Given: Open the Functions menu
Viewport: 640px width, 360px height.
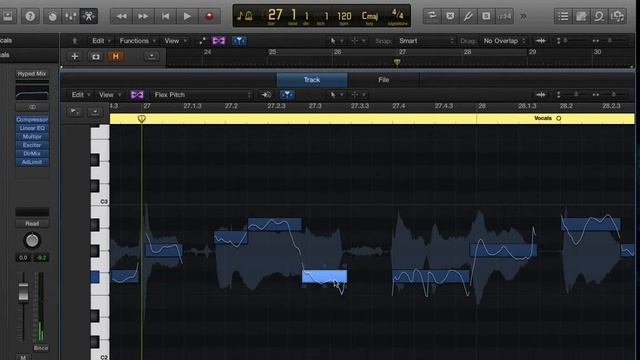Looking at the screenshot, I should click(x=138, y=41).
